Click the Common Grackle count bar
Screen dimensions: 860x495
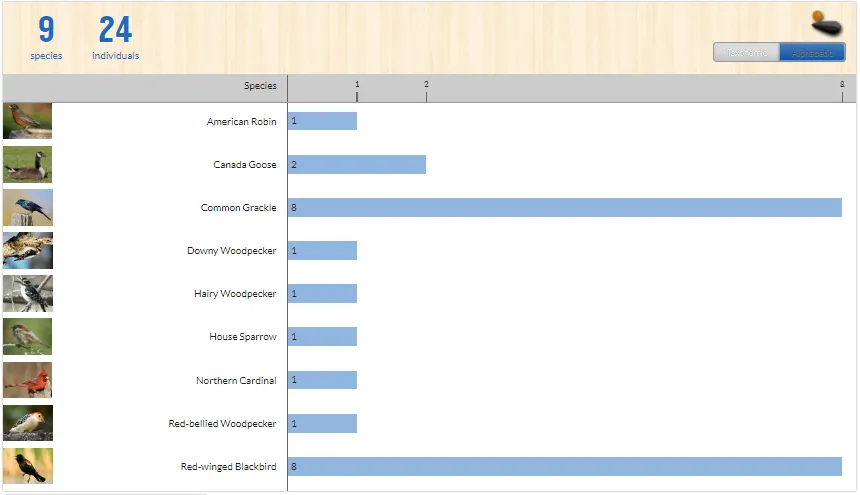[x=565, y=207]
